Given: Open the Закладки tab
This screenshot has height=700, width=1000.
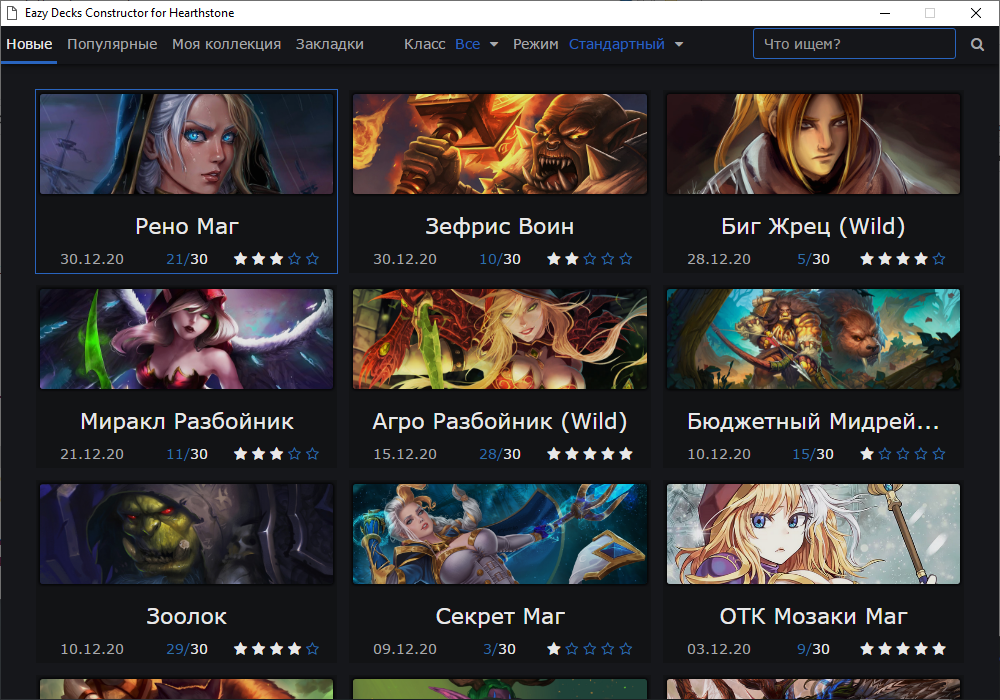Looking at the screenshot, I should click(x=330, y=44).
